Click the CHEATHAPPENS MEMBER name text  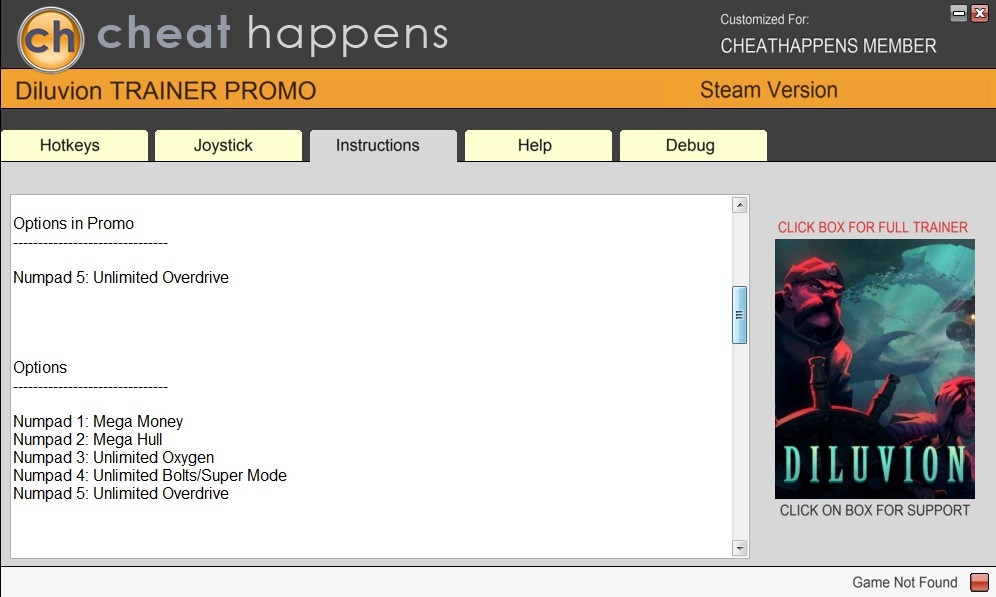828,46
